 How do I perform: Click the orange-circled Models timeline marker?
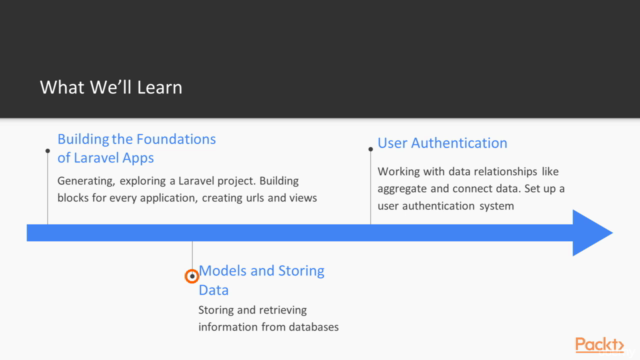click(x=192, y=276)
